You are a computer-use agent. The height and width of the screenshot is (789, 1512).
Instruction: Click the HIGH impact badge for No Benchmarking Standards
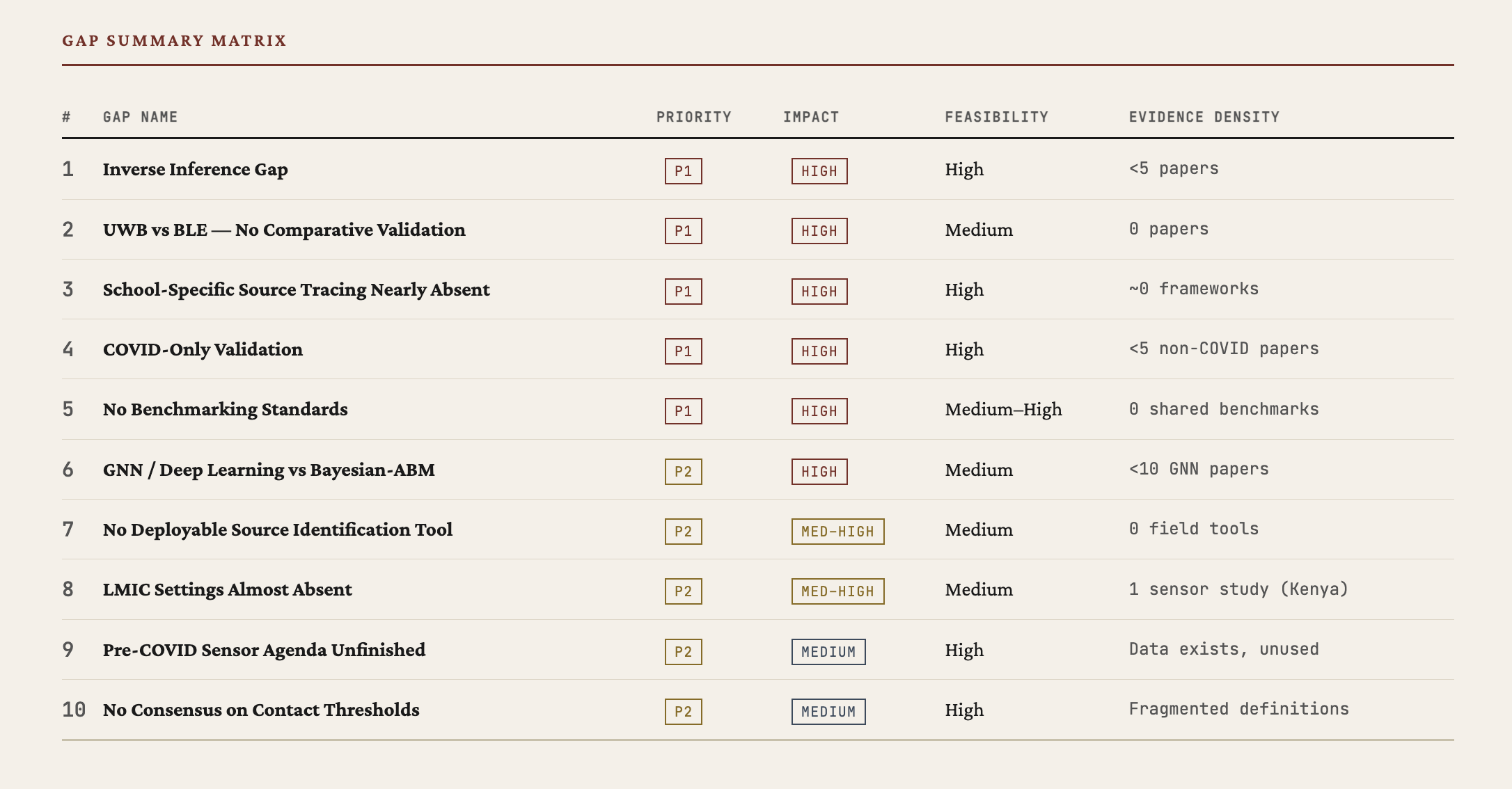click(819, 411)
